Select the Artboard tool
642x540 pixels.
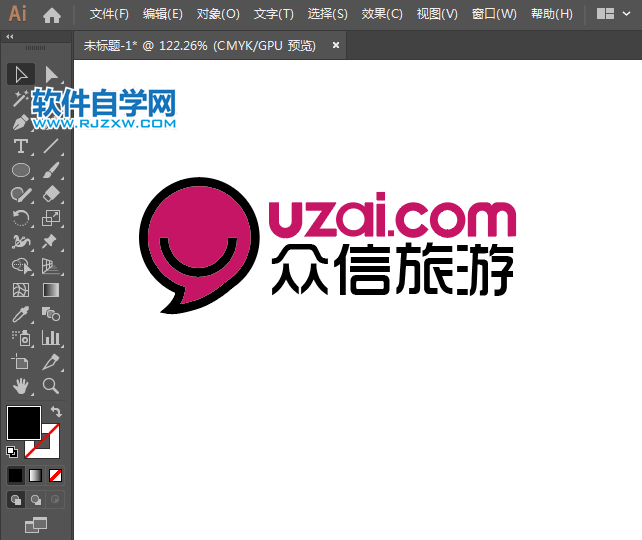point(20,362)
